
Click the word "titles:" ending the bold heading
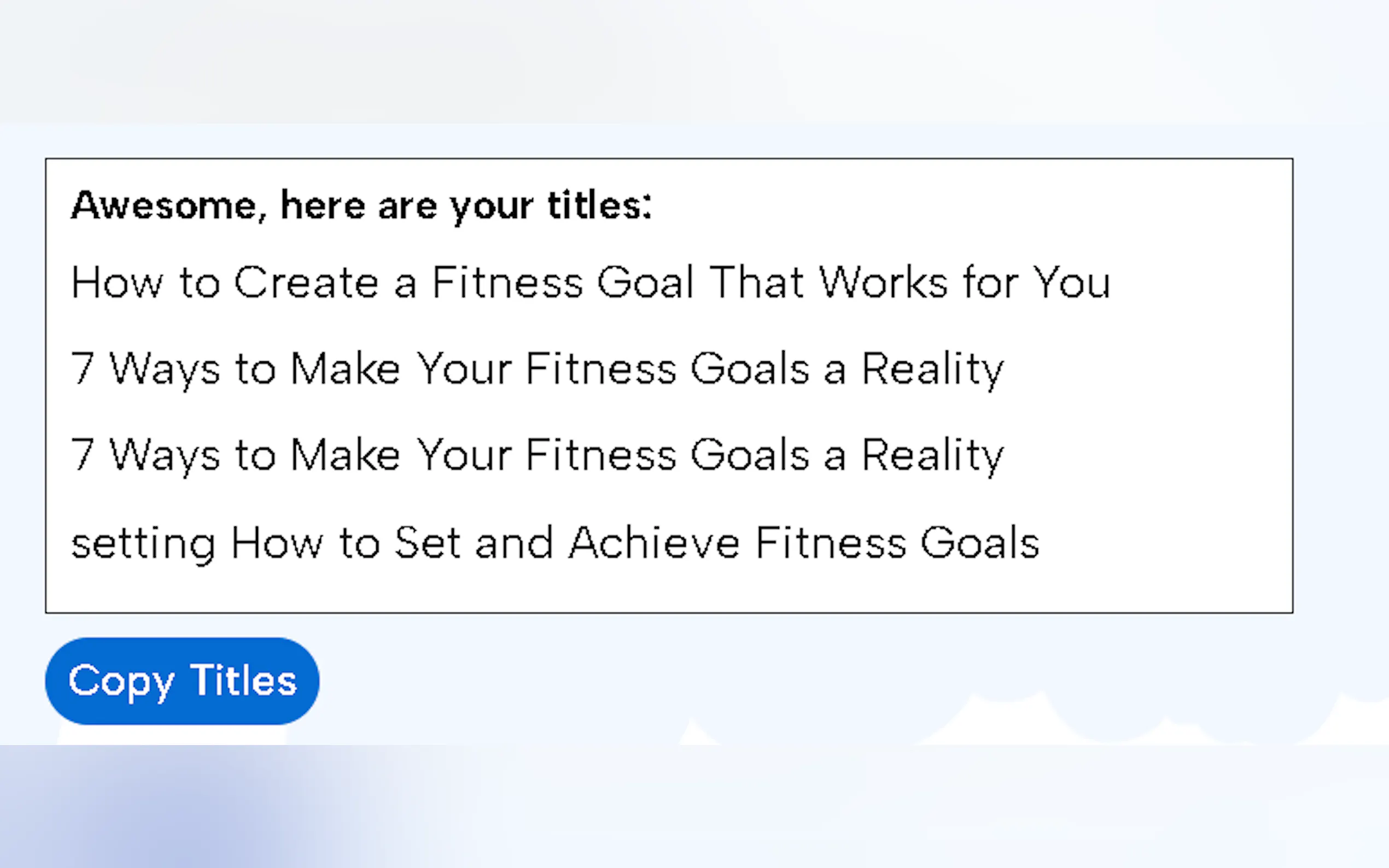click(599, 206)
